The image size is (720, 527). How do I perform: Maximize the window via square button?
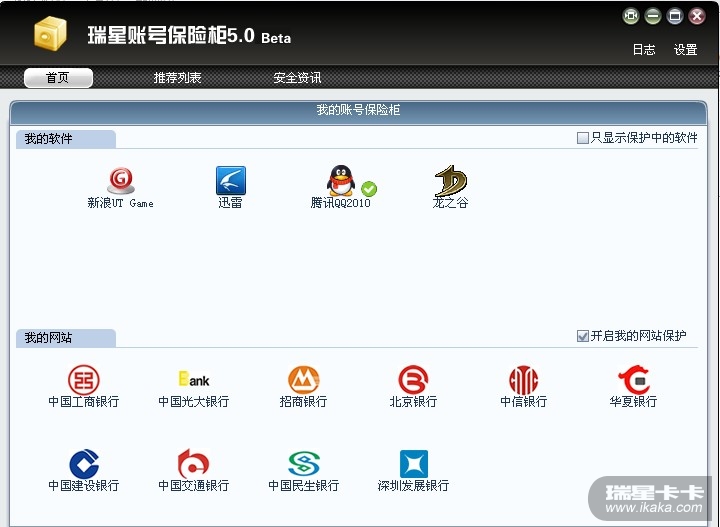point(675,17)
